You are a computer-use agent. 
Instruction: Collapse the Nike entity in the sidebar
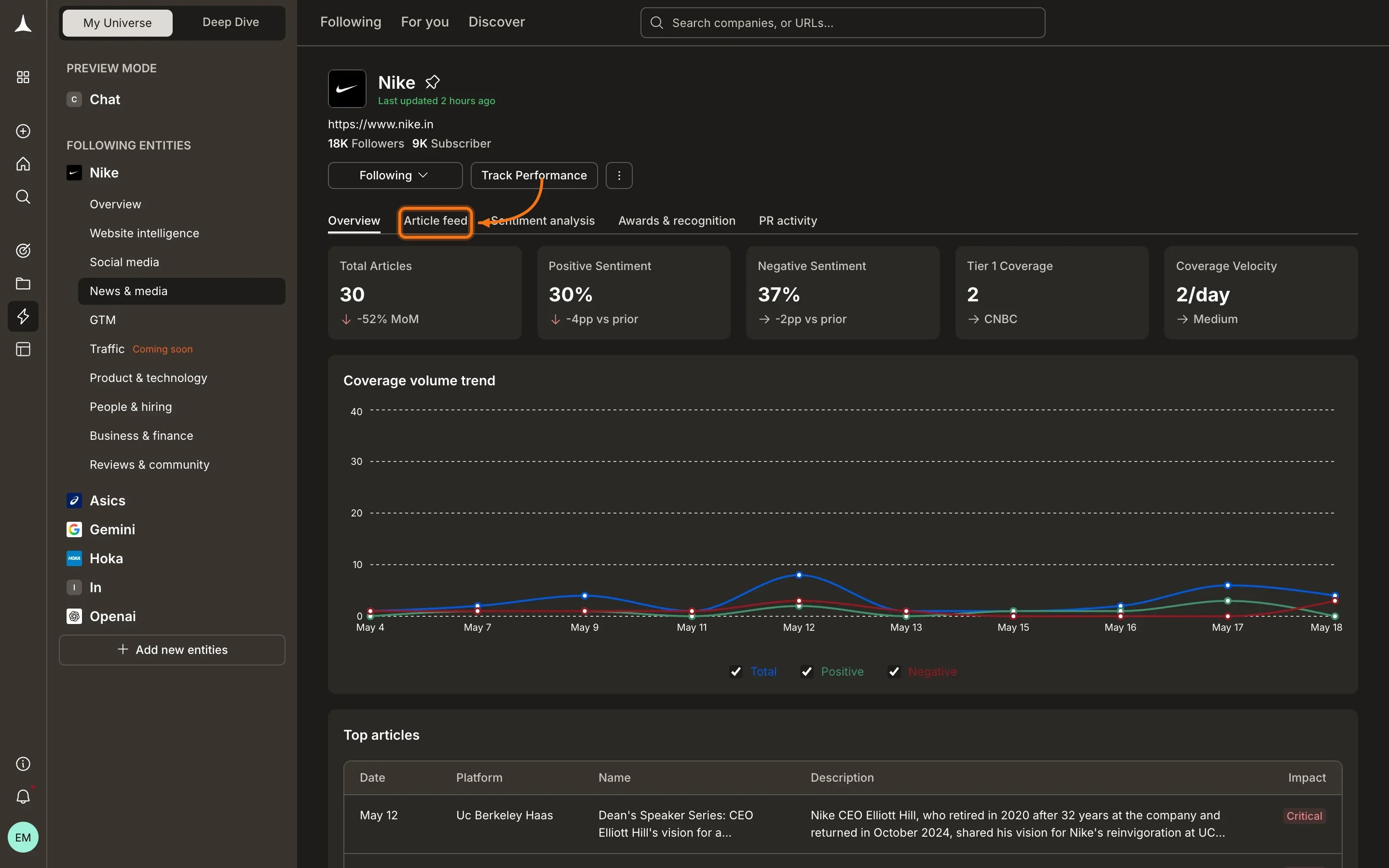(104, 173)
